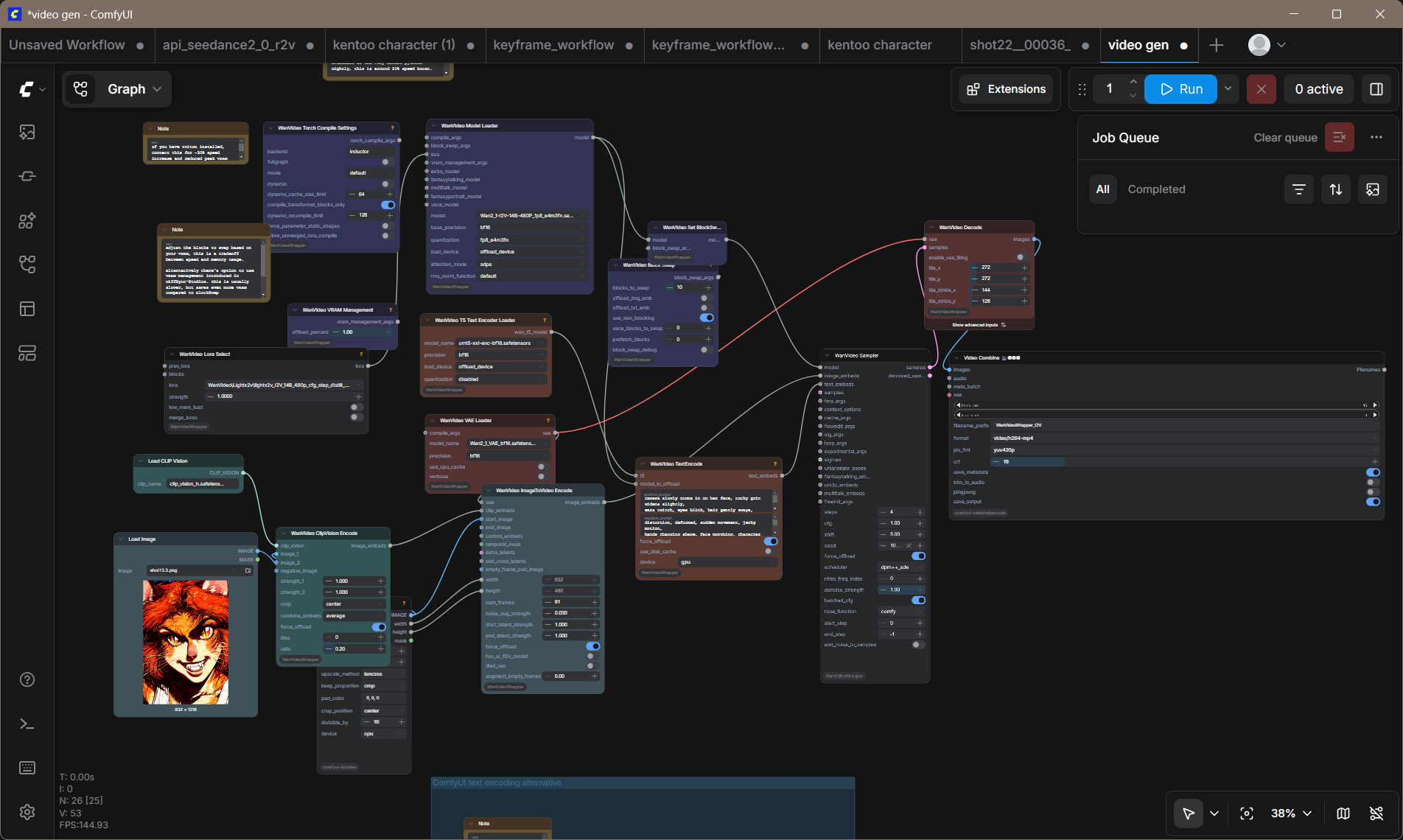Add a new workflow tab
The image size is (1403, 840).
click(1217, 45)
